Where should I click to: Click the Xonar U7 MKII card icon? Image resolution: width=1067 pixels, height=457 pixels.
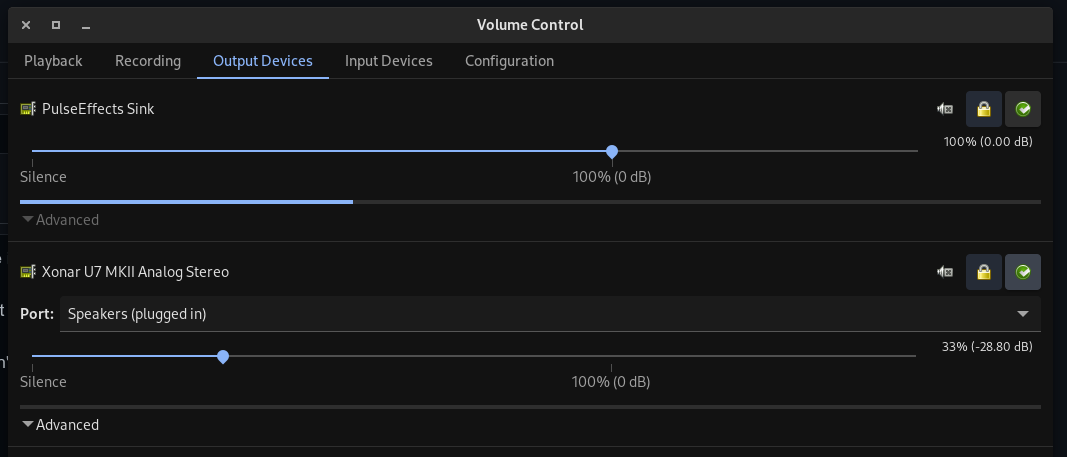pos(28,272)
